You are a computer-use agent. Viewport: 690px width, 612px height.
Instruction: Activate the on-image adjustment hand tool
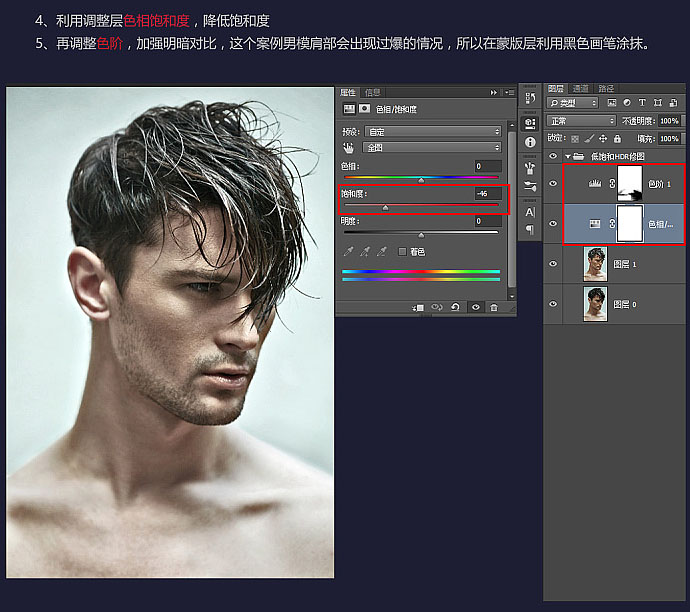348,148
